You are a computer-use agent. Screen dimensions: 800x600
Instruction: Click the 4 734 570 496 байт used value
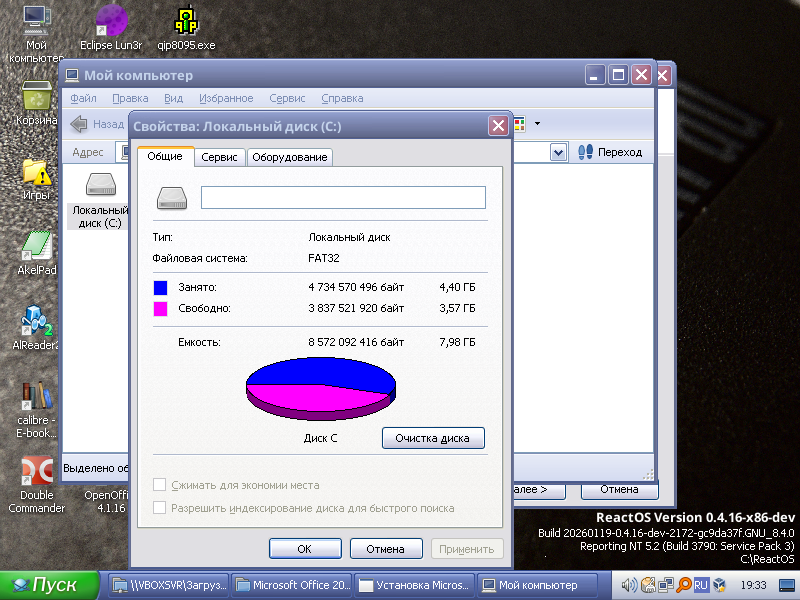click(356, 287)
